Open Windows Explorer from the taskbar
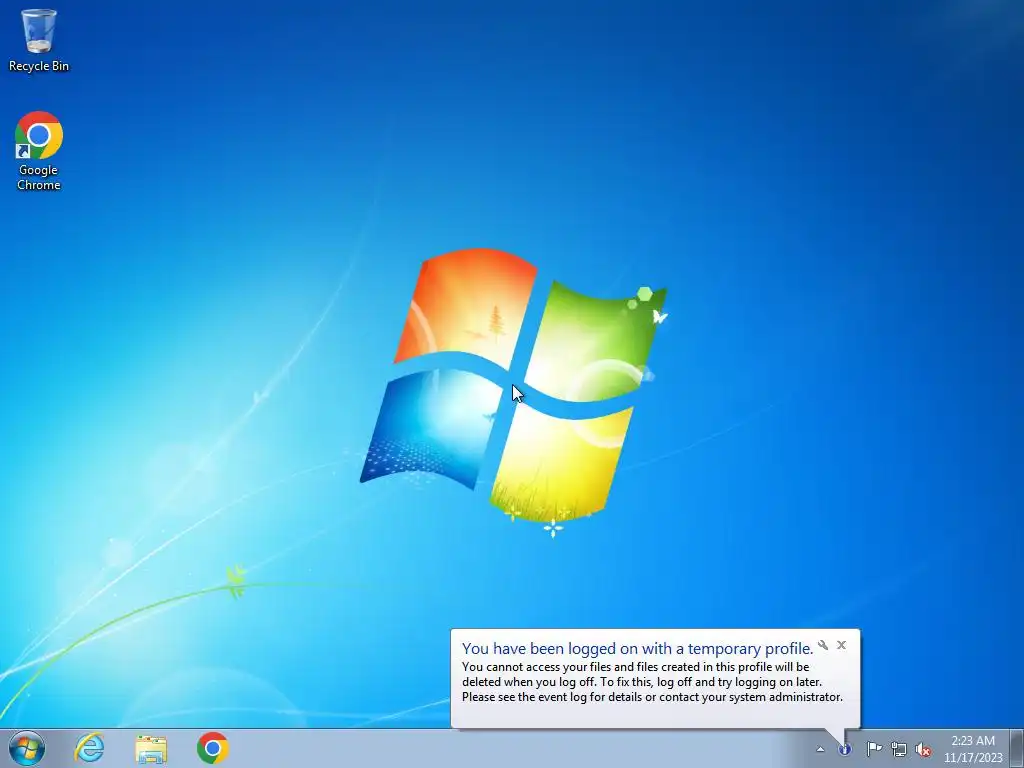The height and width of the screenshot is (768, 1024). [151, 748]
